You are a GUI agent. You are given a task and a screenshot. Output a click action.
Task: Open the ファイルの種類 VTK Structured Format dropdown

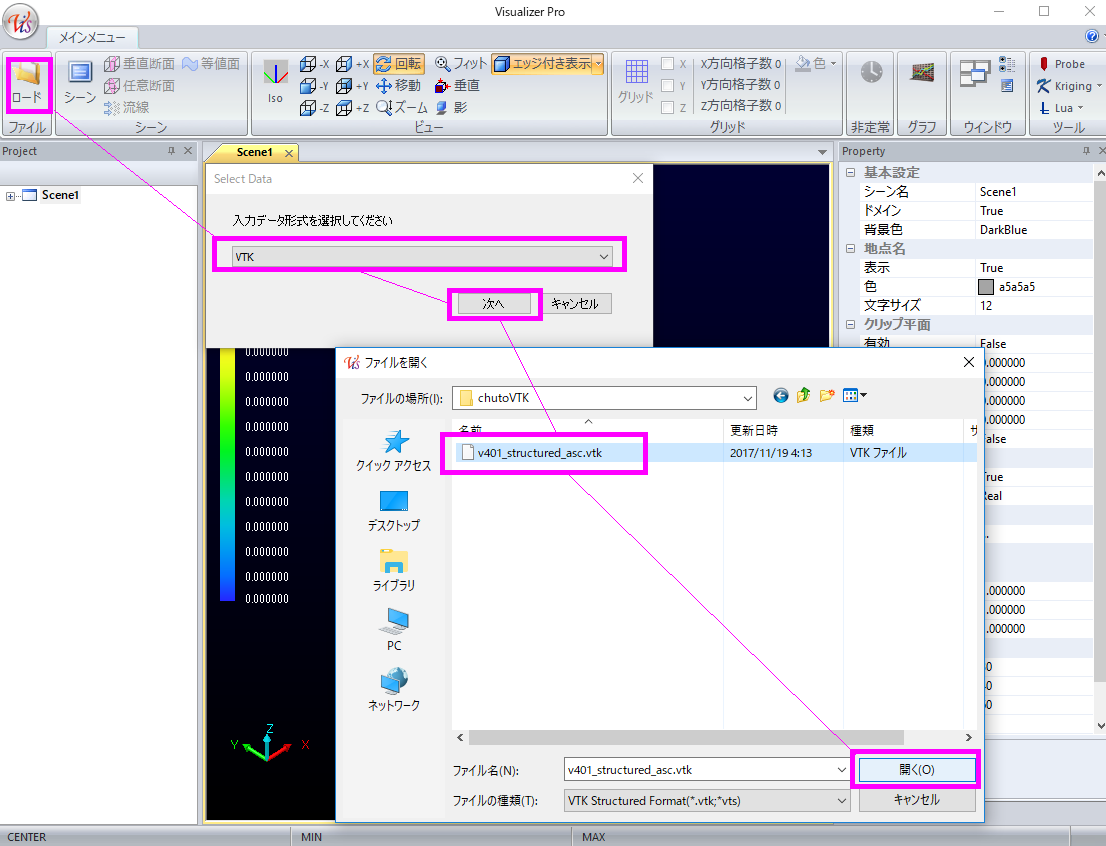pyautogui.click(x=840, y=800)
